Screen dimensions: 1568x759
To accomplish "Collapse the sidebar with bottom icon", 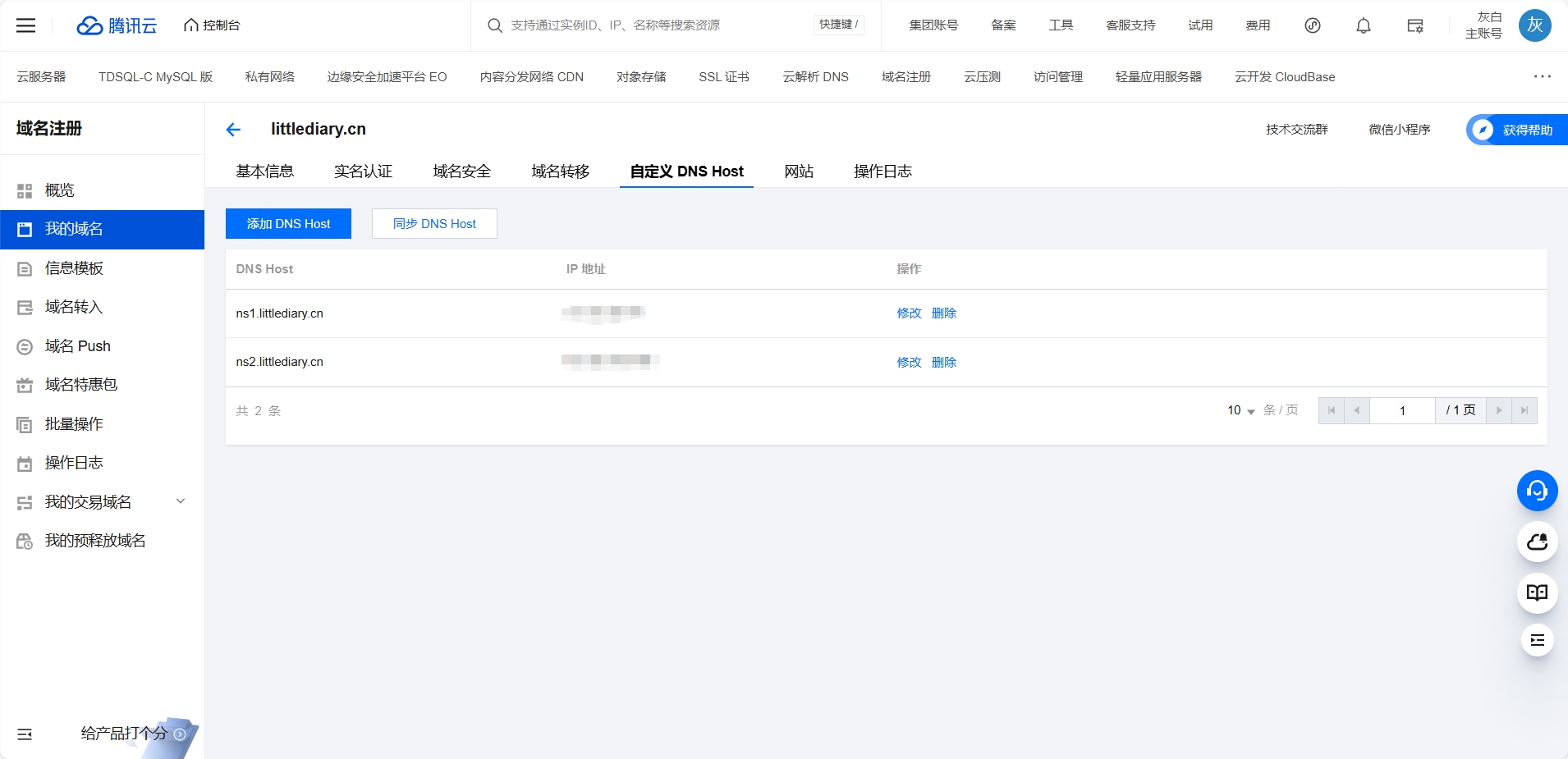I will point(25,734).
